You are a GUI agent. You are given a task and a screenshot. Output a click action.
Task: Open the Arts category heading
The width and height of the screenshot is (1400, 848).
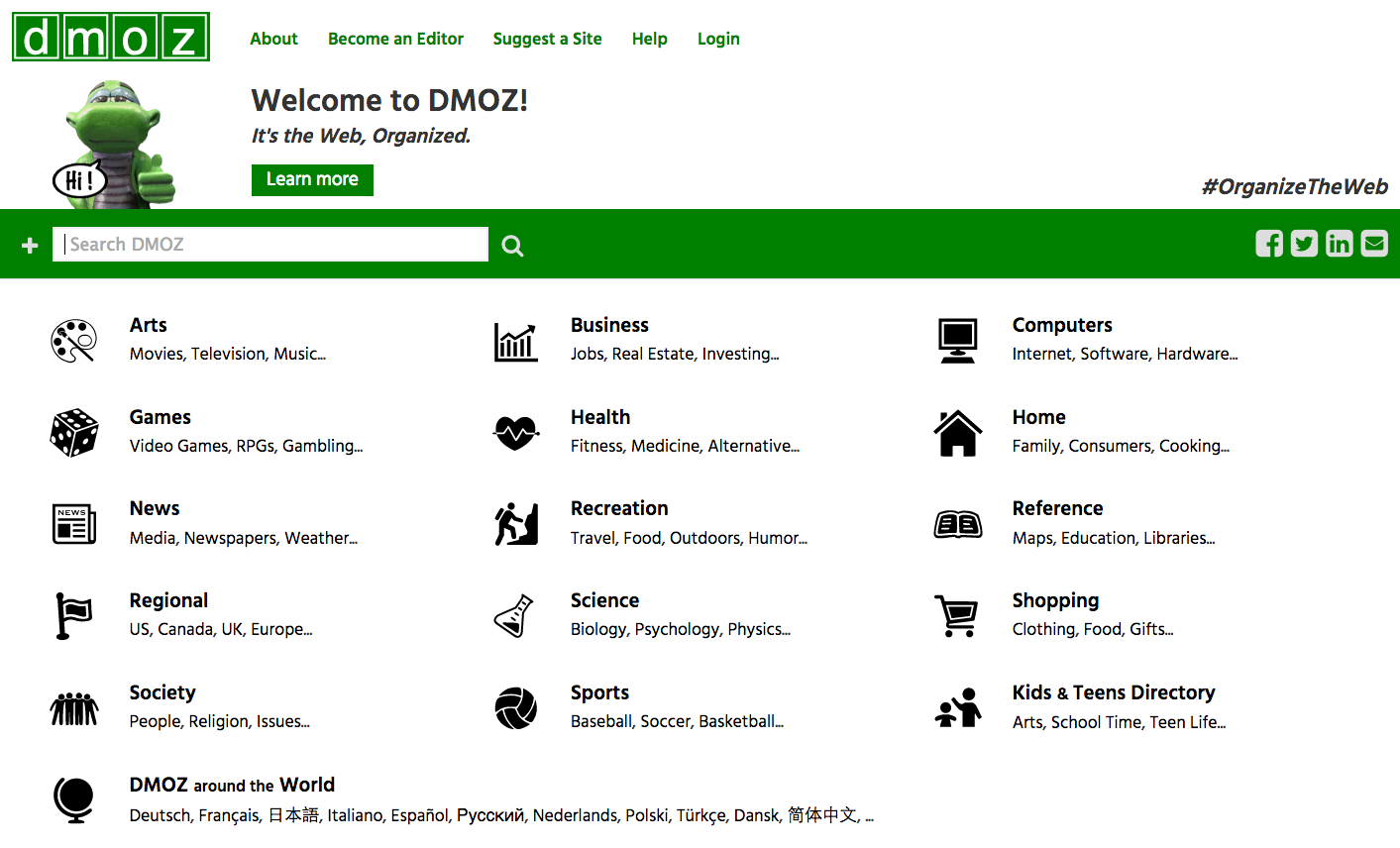(149, 325)
